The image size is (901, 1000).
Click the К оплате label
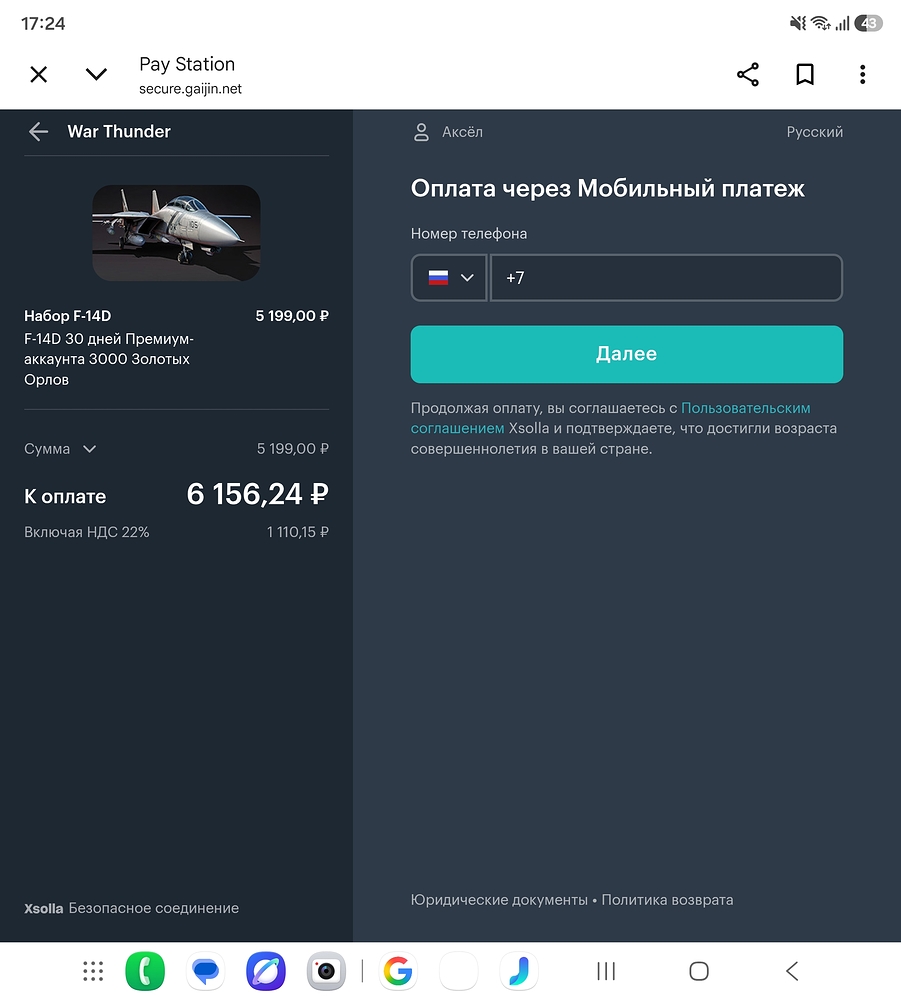(x=65, y=497)
